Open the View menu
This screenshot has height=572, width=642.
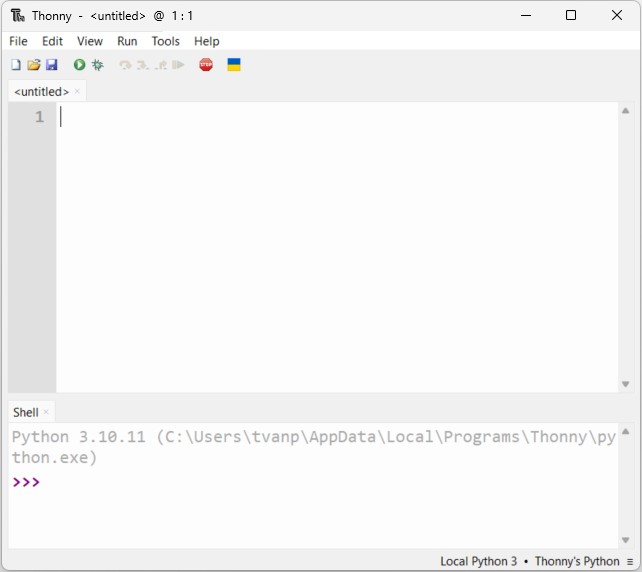(x=90, y=41)
